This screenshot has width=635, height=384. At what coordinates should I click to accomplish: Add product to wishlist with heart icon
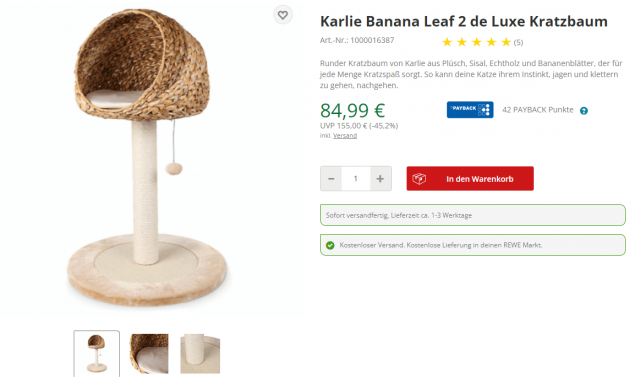point(283,15)
